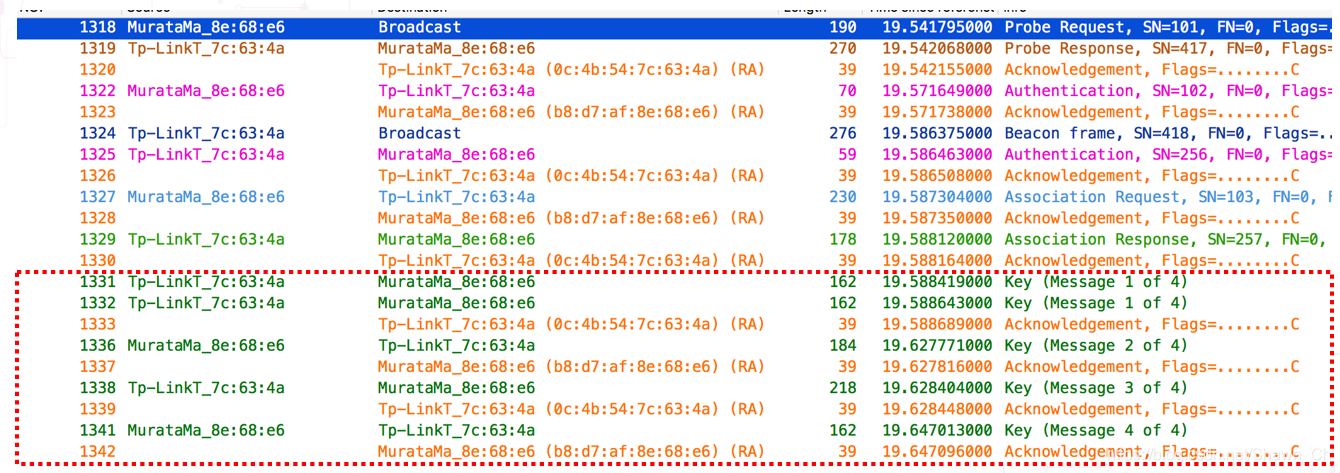The image size is (1340, 473).
Task: Select packet number 1319
Action: 98,48
